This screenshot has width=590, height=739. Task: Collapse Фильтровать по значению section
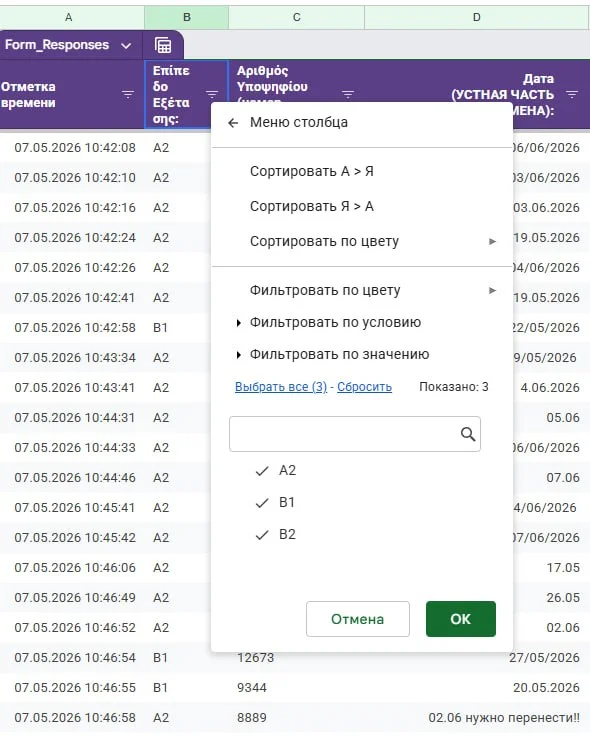click(332, 354)
